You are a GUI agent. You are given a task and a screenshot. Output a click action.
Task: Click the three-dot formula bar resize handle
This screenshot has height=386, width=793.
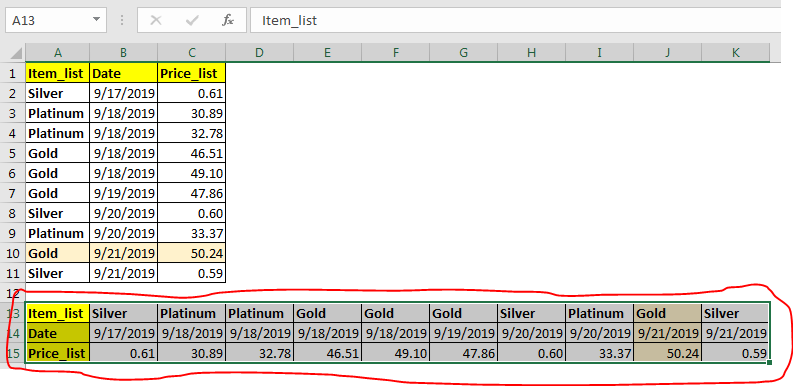pyautogui.click(x=122, y=20)
